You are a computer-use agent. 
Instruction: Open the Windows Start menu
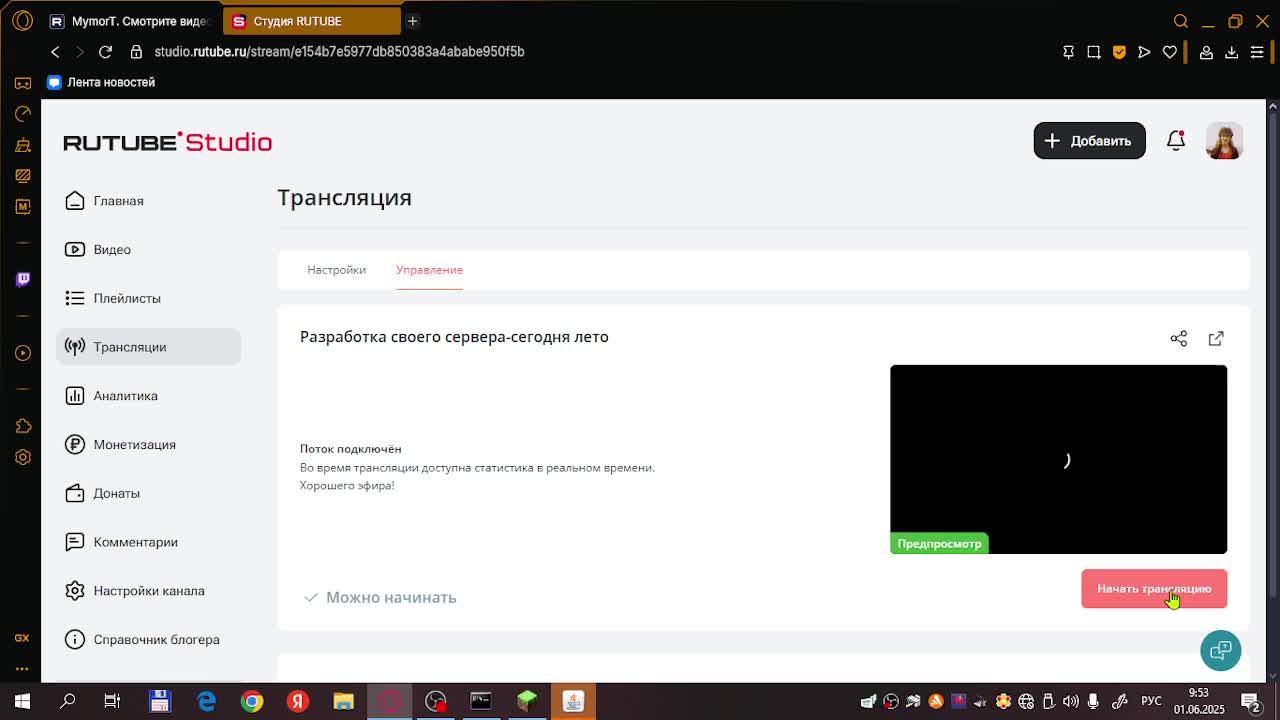[22, 701]
